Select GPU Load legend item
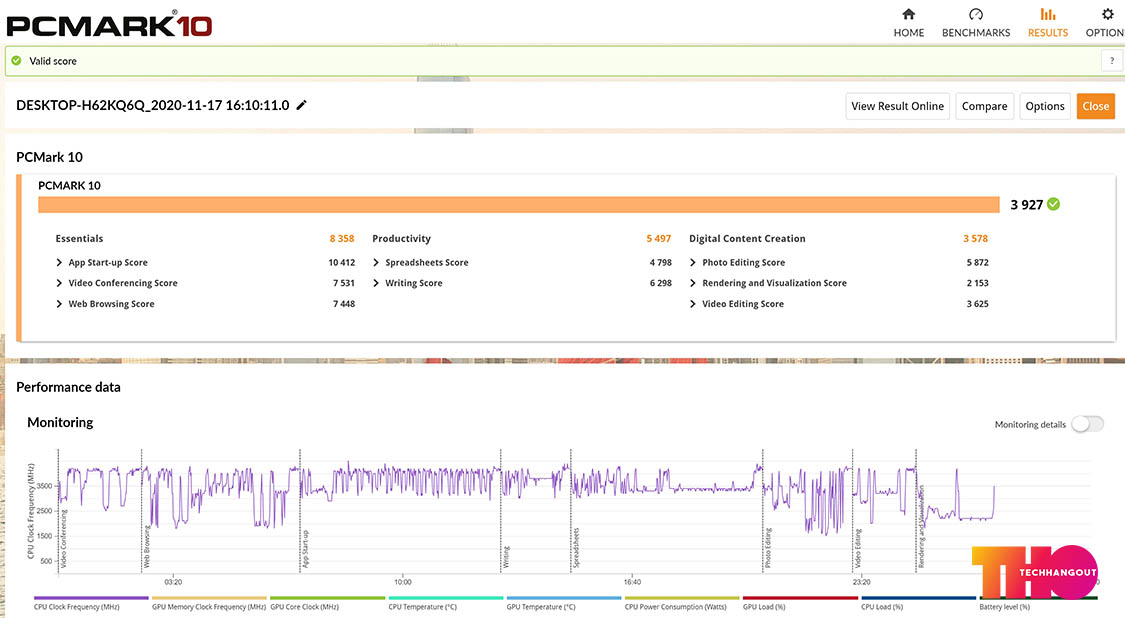This screenshot has height=618, width=1125. tap(800, 604)
